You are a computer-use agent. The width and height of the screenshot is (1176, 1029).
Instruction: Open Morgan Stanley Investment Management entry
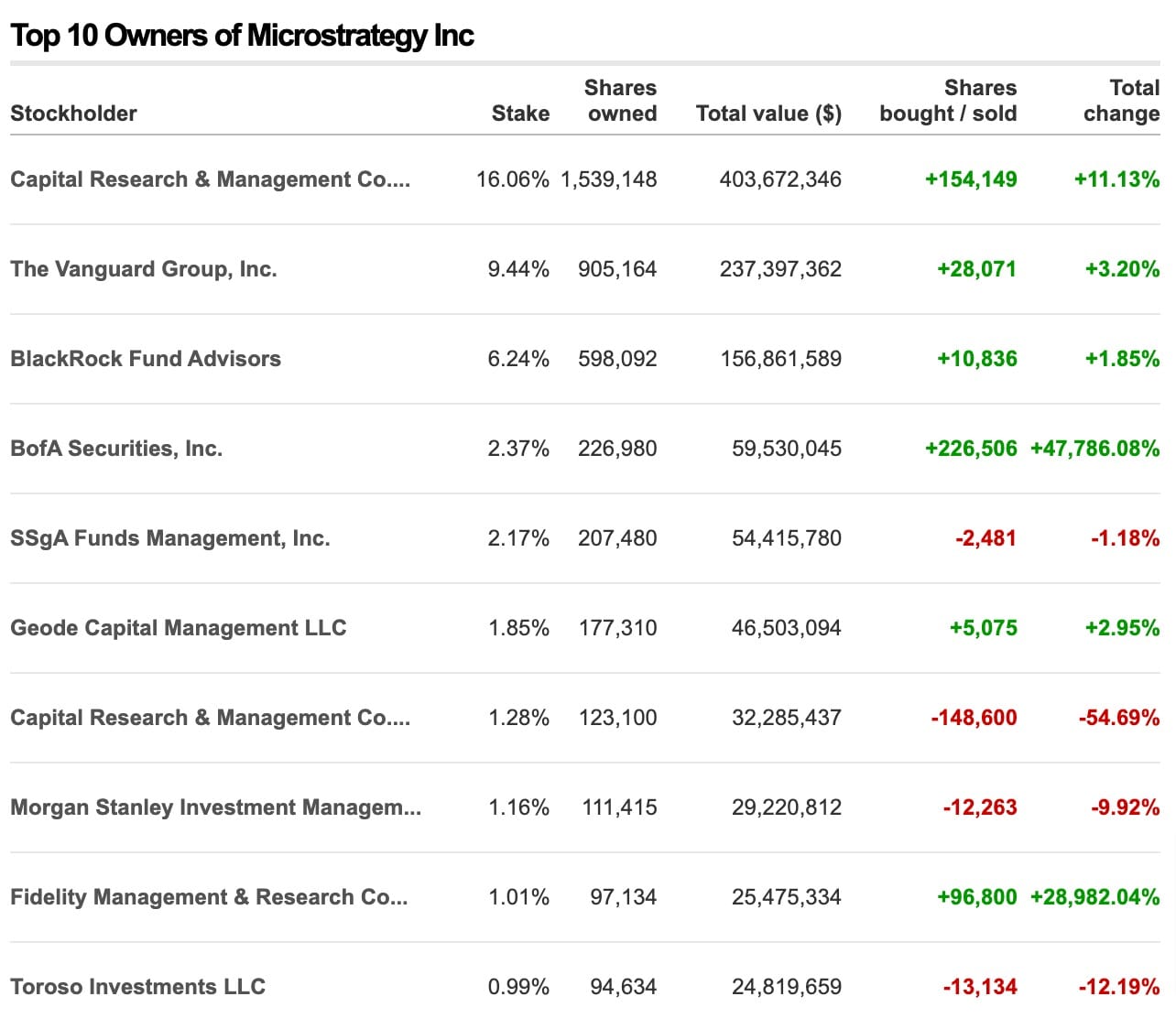[216, 807]
